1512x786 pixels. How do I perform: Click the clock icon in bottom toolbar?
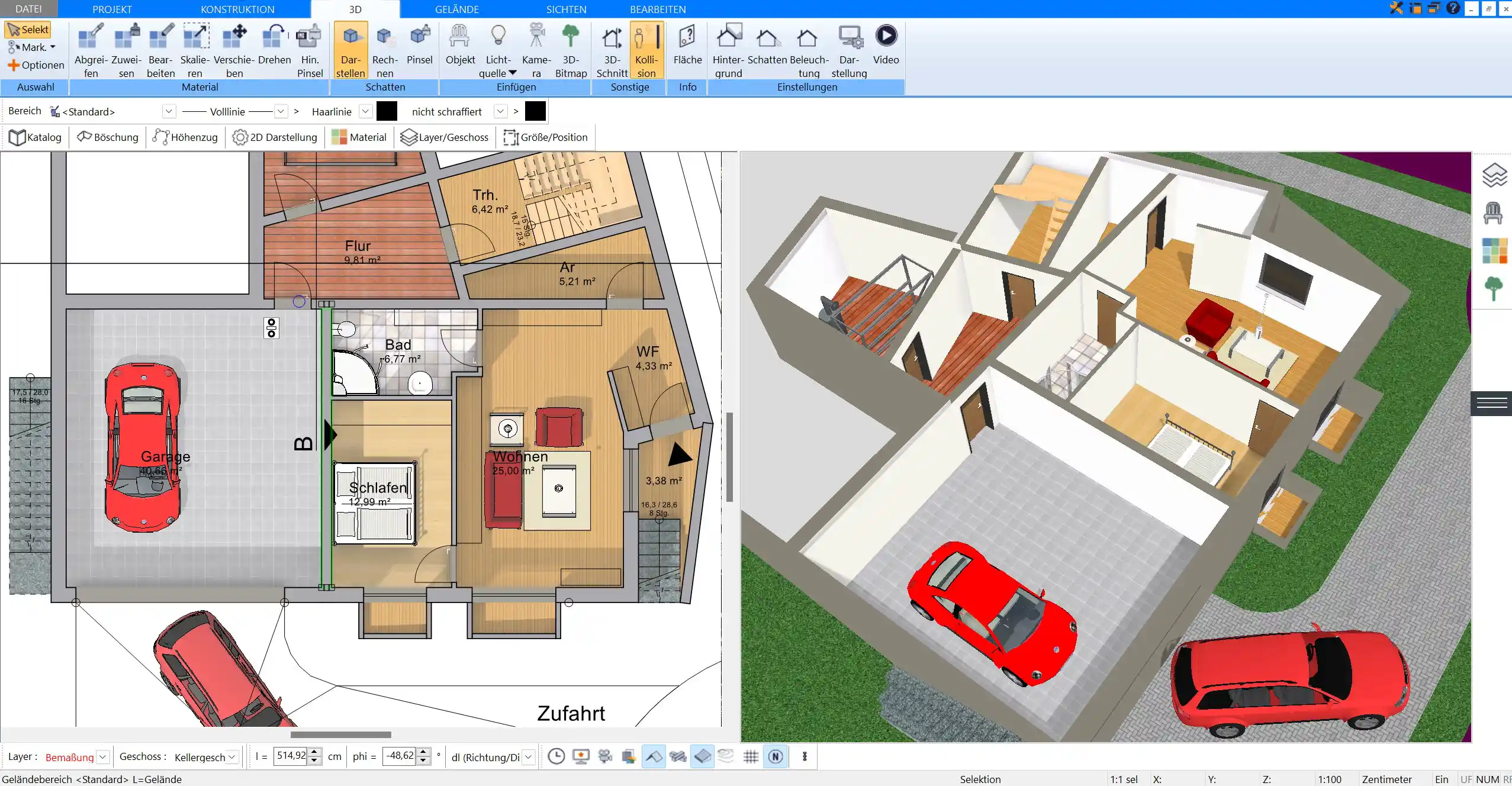pyautogui.click(x=556, y=756)
